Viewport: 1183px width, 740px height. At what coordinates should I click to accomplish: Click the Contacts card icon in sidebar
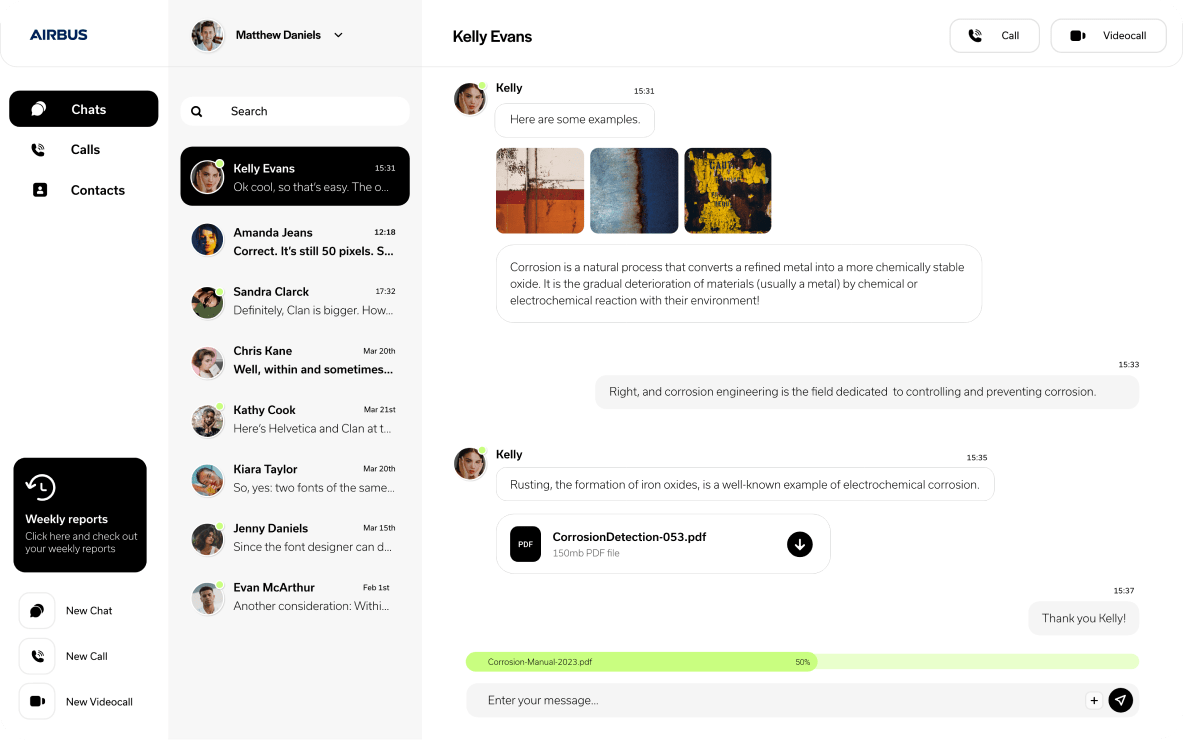[x=40, y=190]
